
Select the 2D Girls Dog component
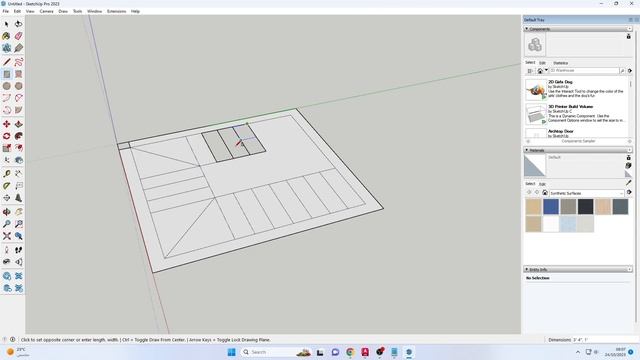[577, 89]
